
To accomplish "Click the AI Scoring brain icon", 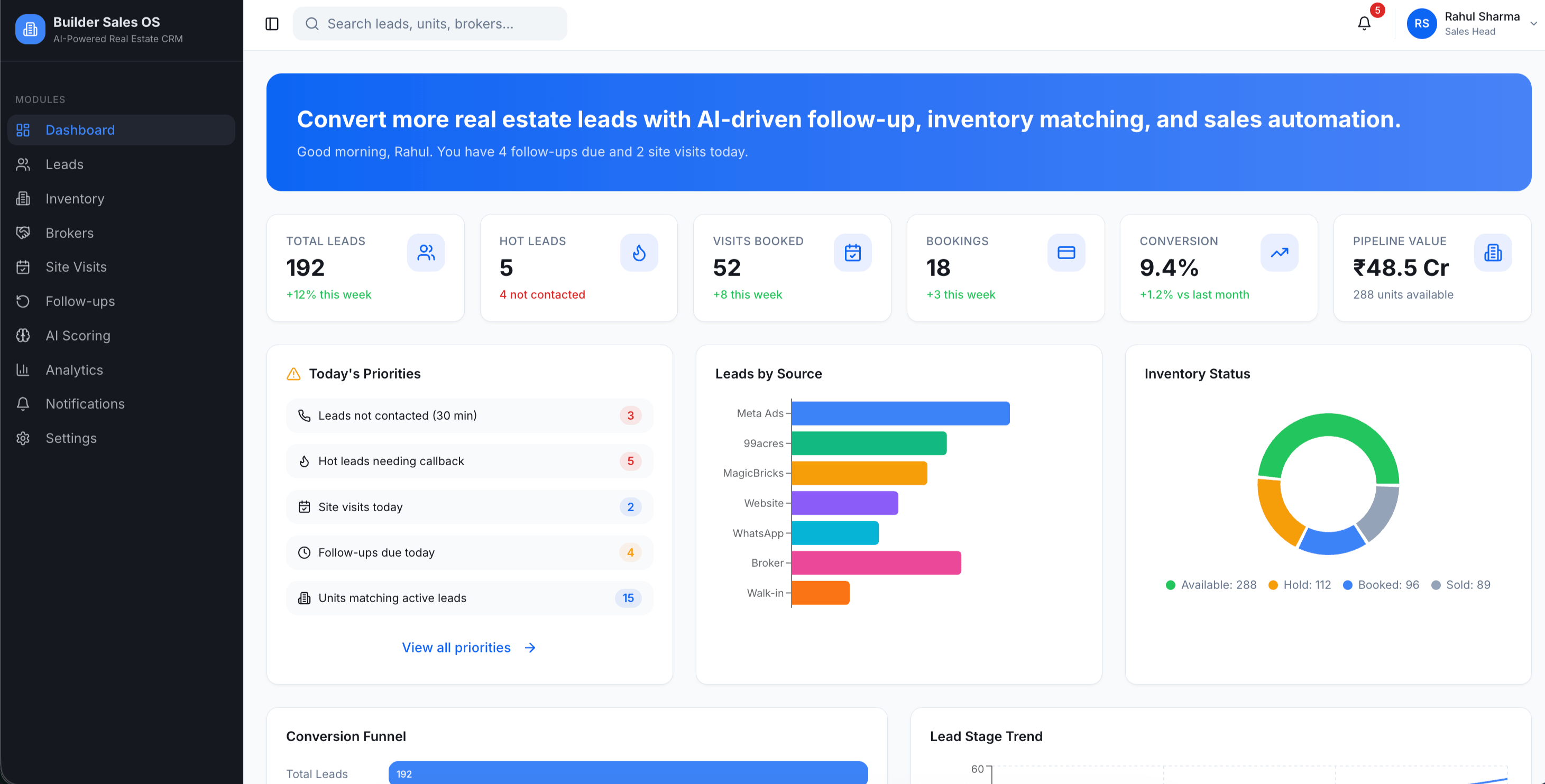I will (x=23, y=335).
